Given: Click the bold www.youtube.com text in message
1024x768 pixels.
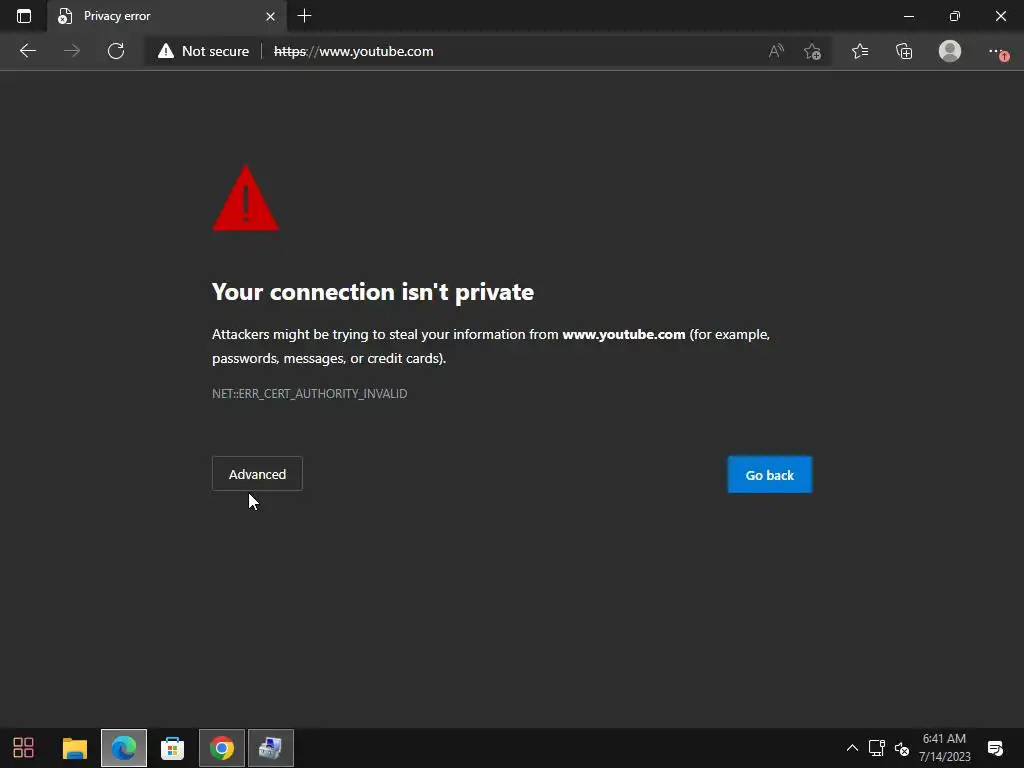Looking at the screenshot, I should (624, 334).
